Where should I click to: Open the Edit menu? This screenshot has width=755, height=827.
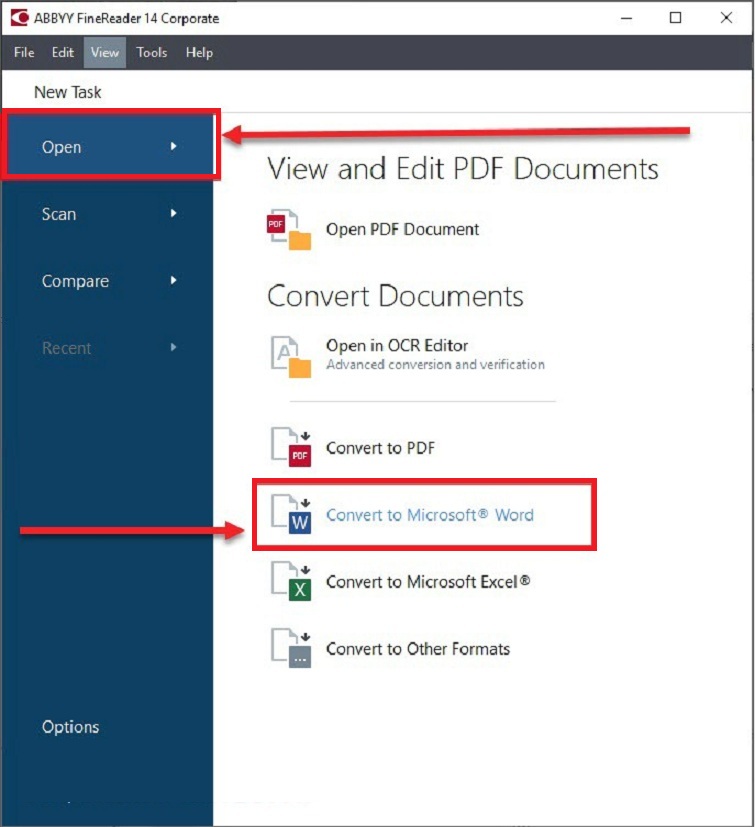[63, 52]
